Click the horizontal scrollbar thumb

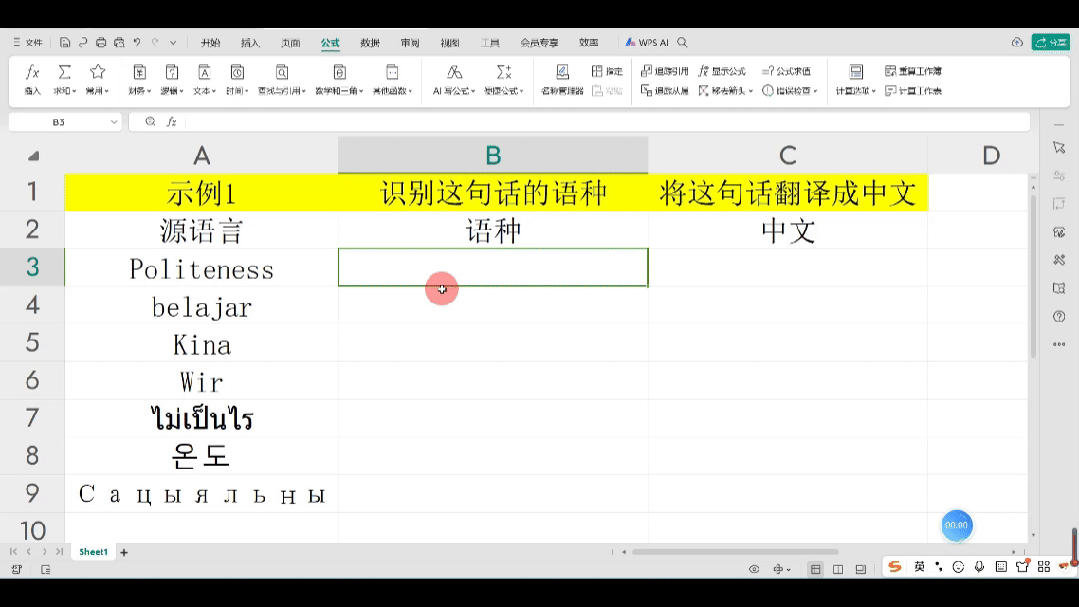click(735, 552)
